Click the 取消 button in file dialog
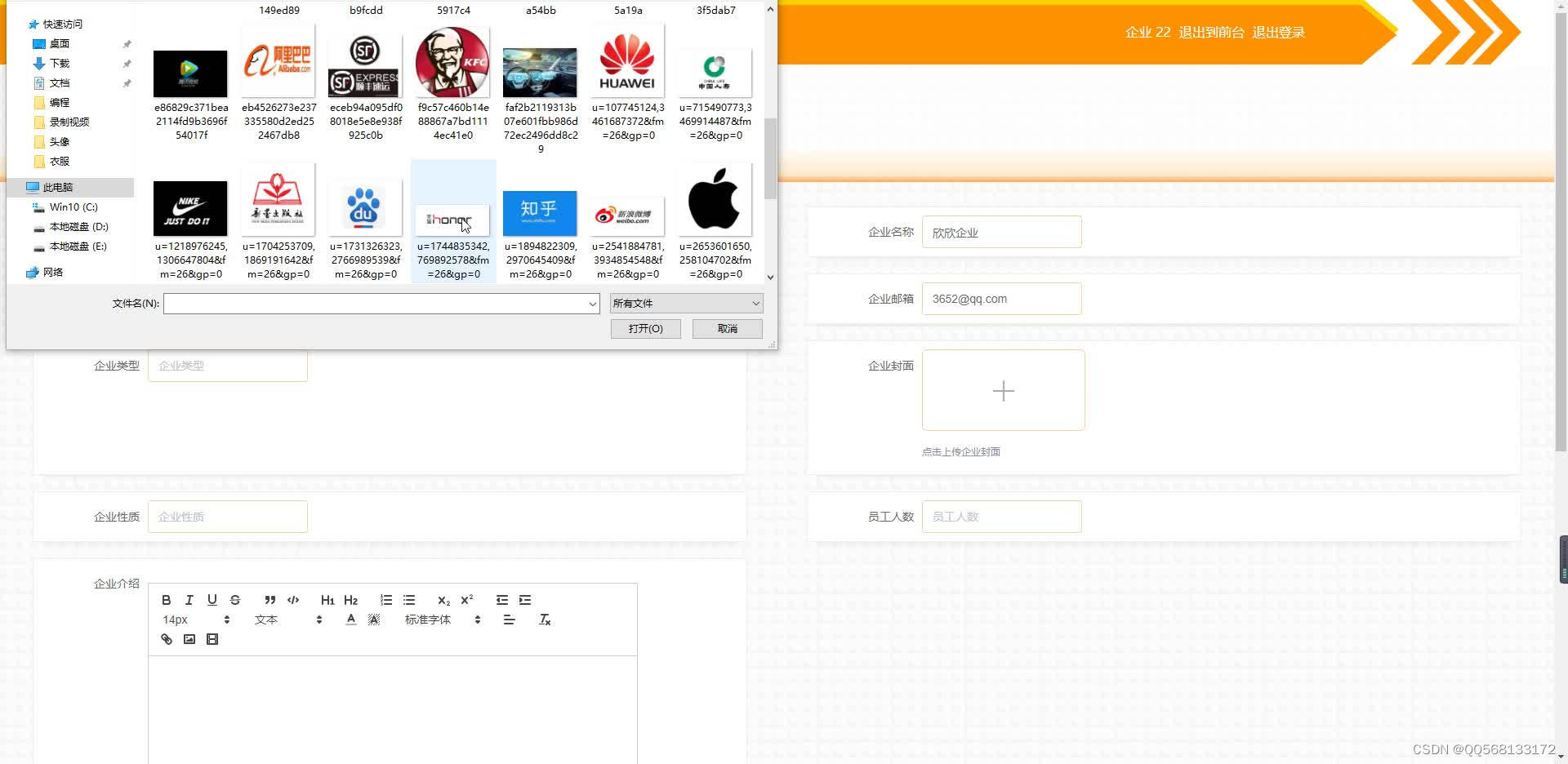Screen dimensions: 1568x764 click(x=727, y=328)
